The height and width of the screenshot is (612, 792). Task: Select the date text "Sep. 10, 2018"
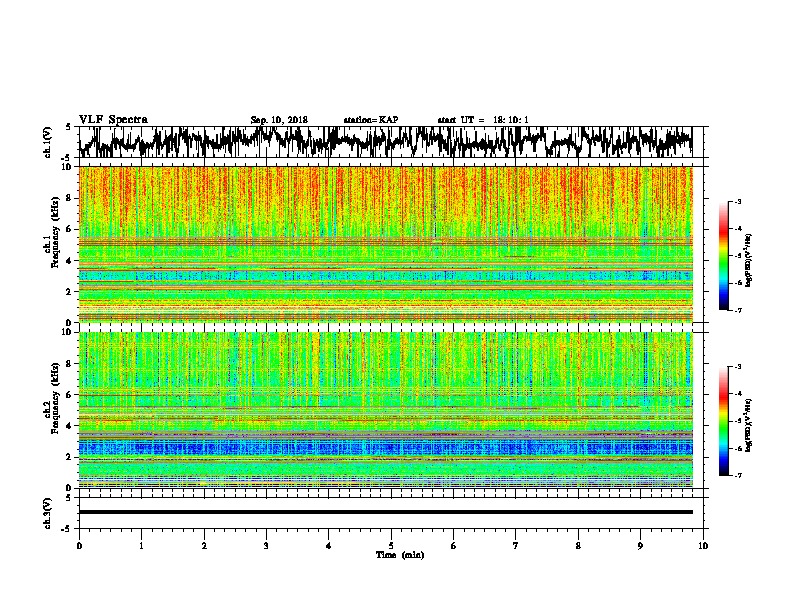[279, 120]
